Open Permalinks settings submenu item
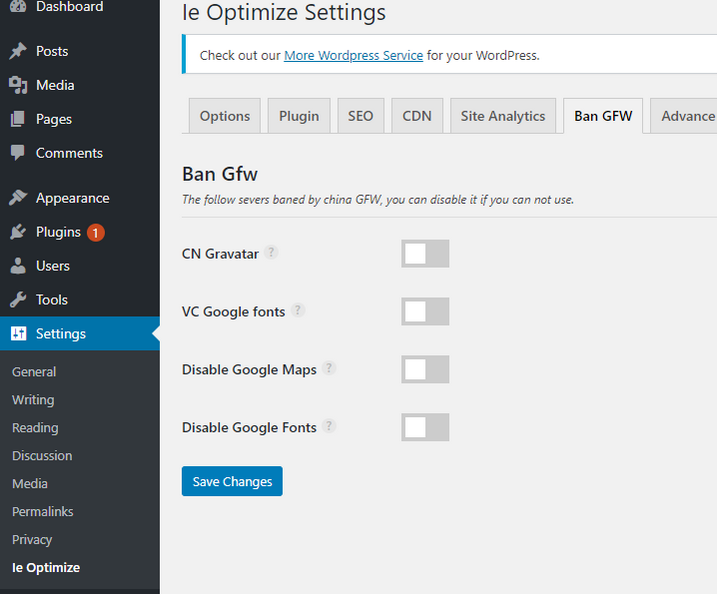The width and height of the screenshot is (717, 594). pos(42,511)
